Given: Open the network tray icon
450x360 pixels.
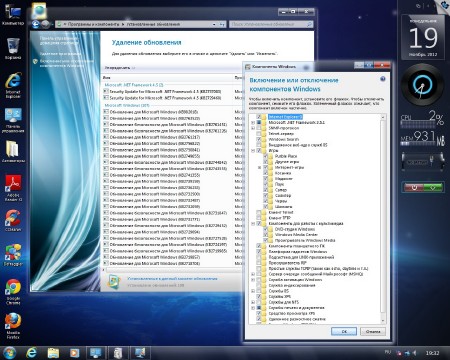Looking at the screenshot, I should click(407, 352).
